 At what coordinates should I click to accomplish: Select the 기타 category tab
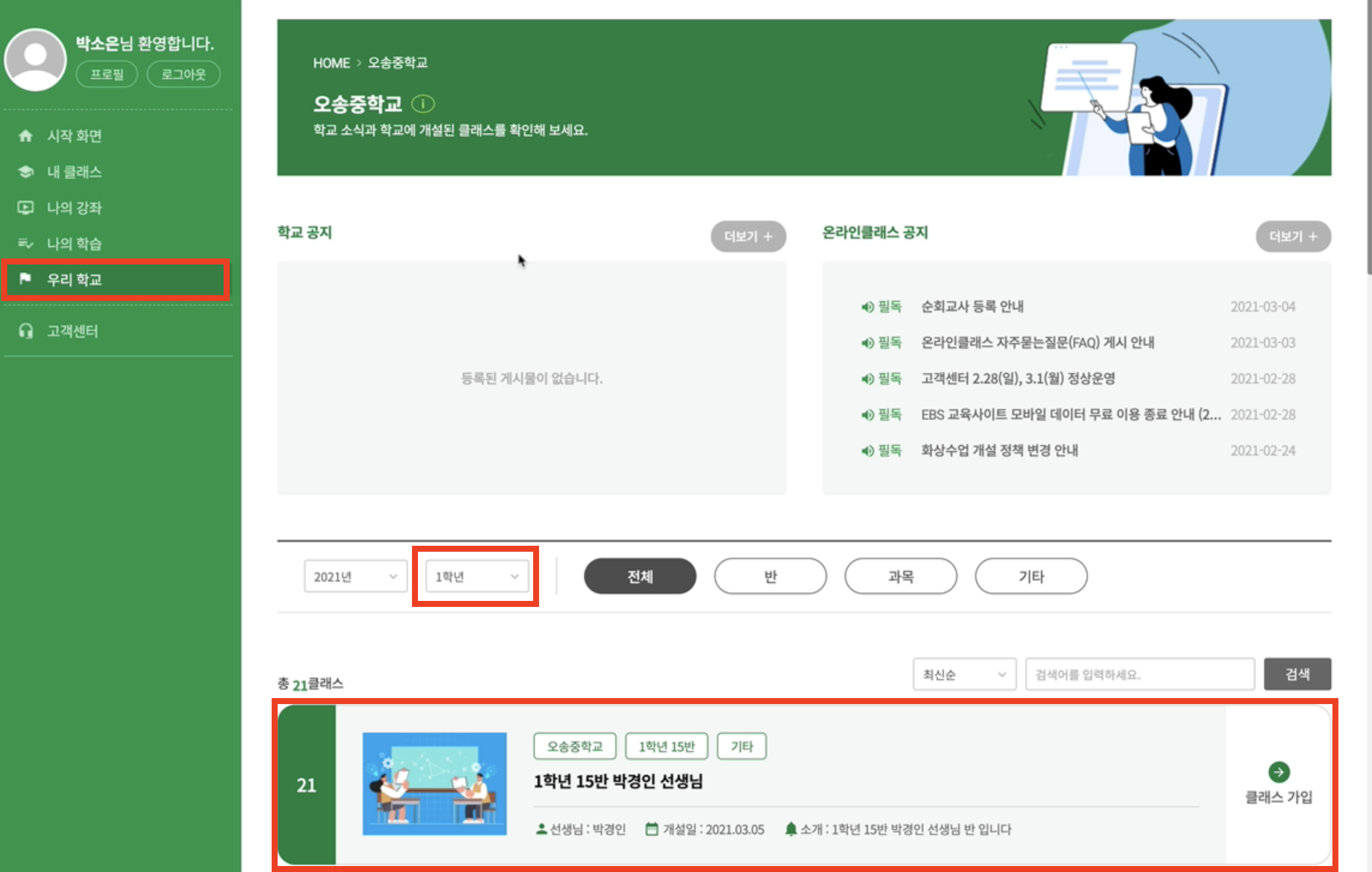(1031, 576)
